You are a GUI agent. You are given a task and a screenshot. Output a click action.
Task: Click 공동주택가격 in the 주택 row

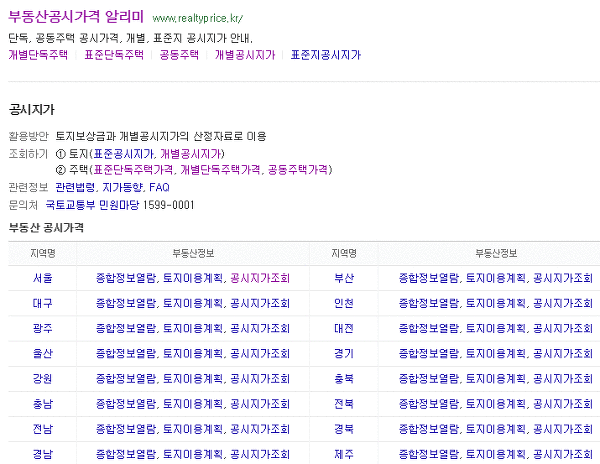tap(298, 169)
